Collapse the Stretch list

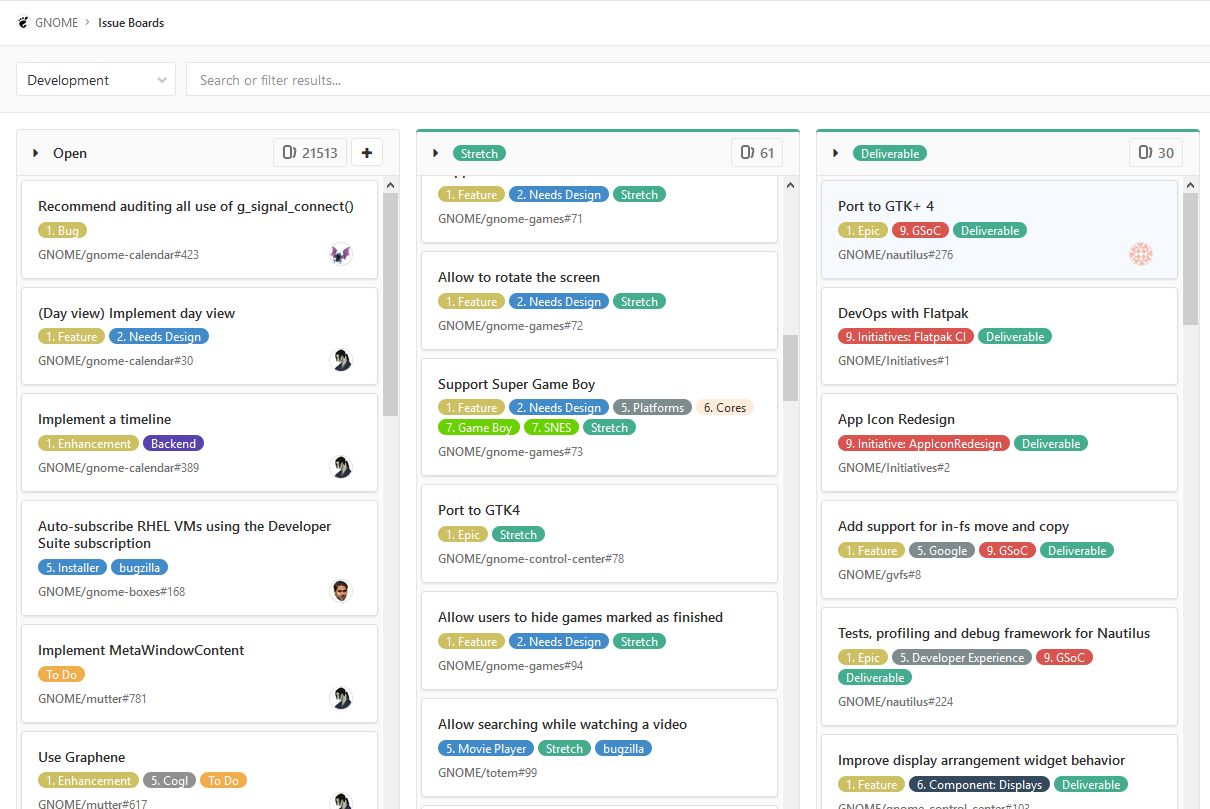point(436,153)
